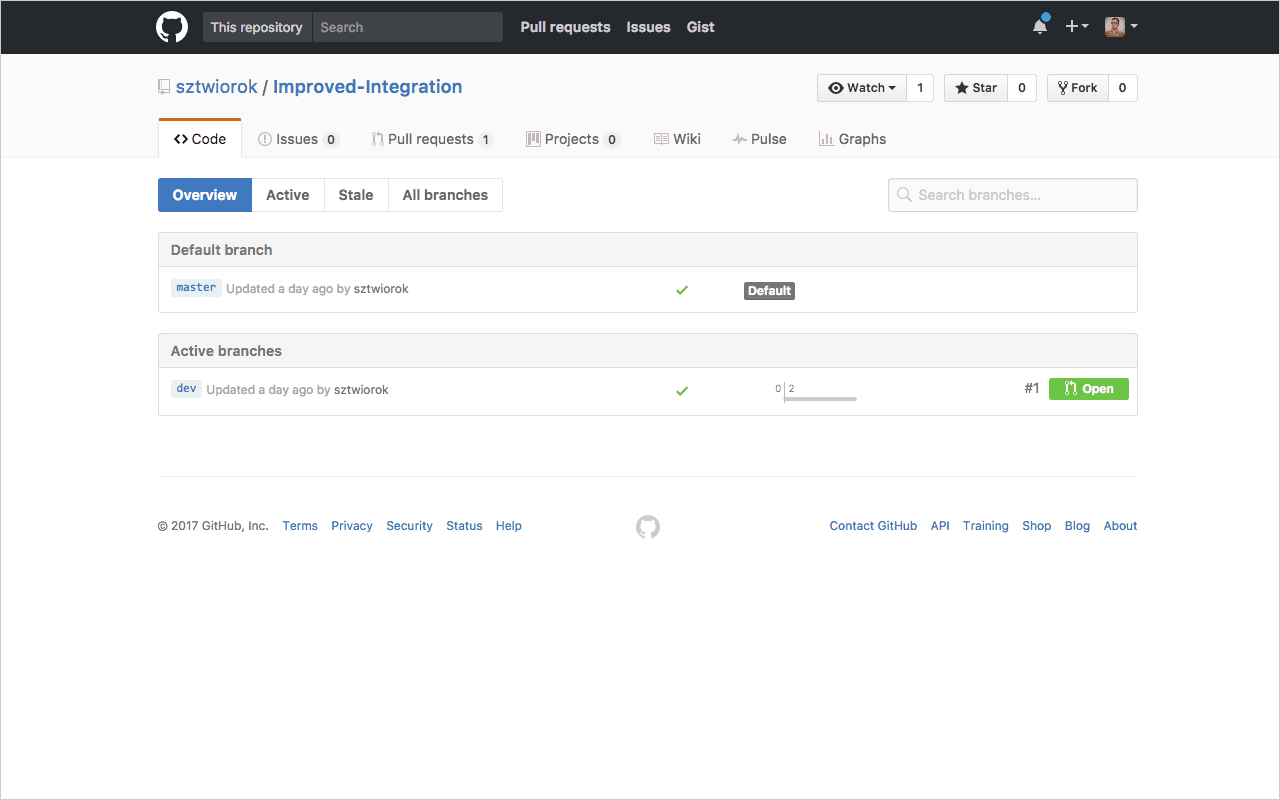The width and height of the screenshot is (1280, 800).
Task: Open the Blog footer link
Action: [x=1077, y=526]
